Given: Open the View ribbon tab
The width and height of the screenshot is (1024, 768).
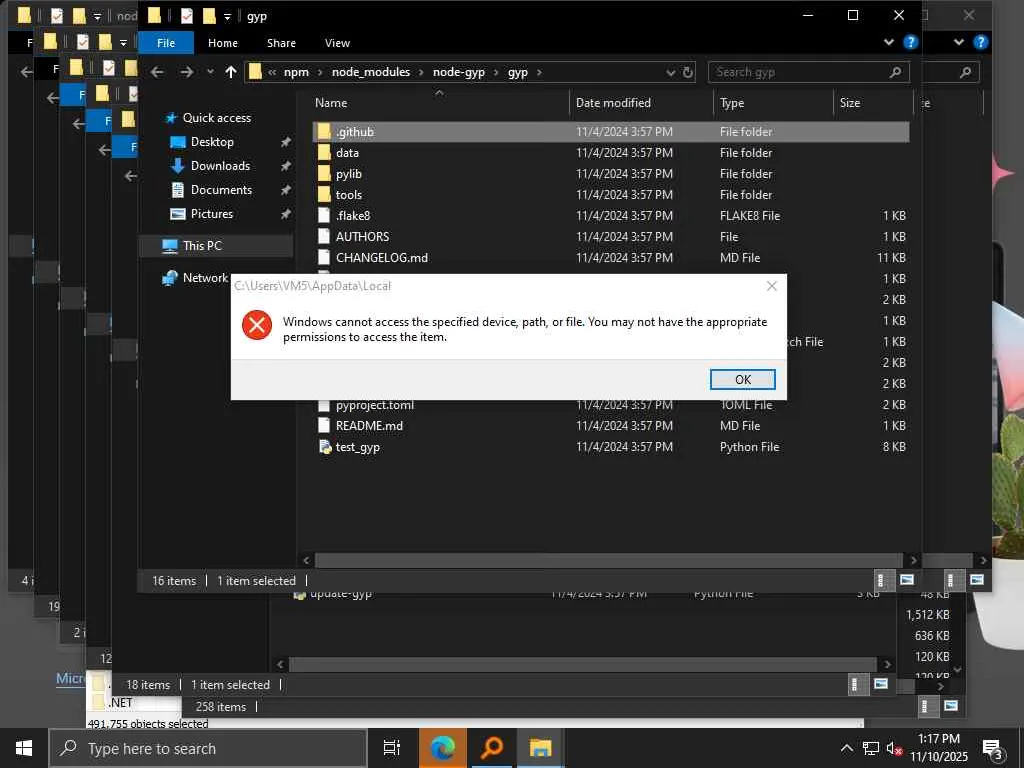Looking at the screenshot, I should 337,43.
